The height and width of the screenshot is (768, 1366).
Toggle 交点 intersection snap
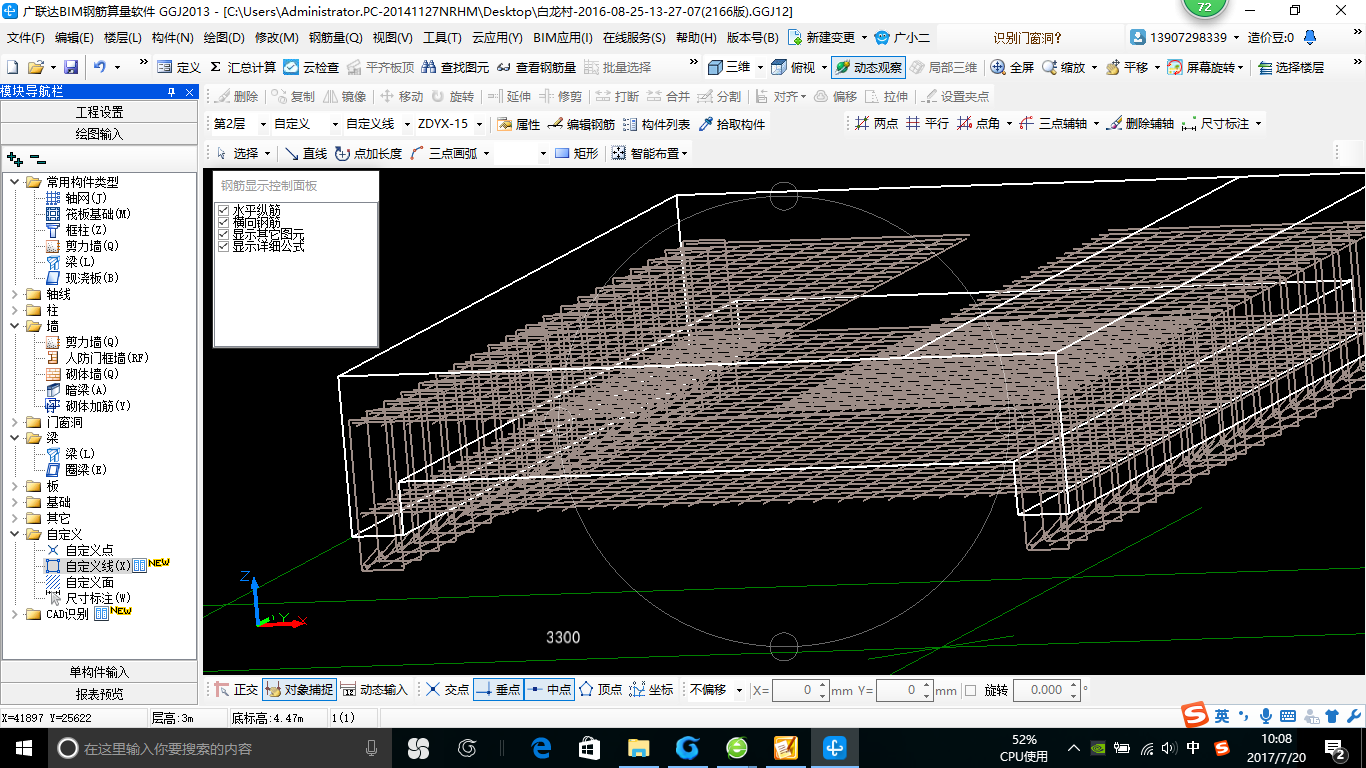(446, 690)
